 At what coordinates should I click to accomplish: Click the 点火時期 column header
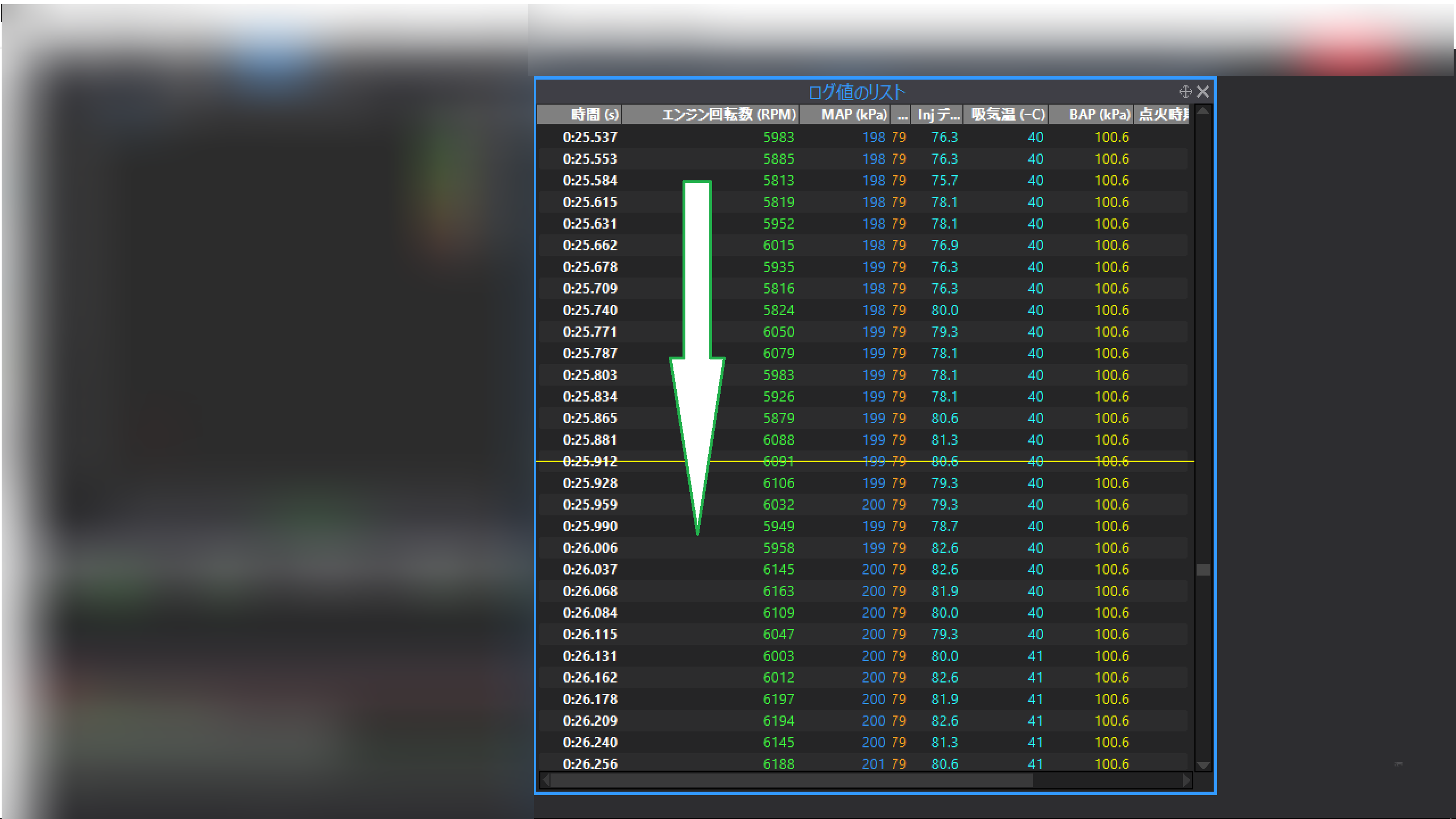click(1163, 114)
